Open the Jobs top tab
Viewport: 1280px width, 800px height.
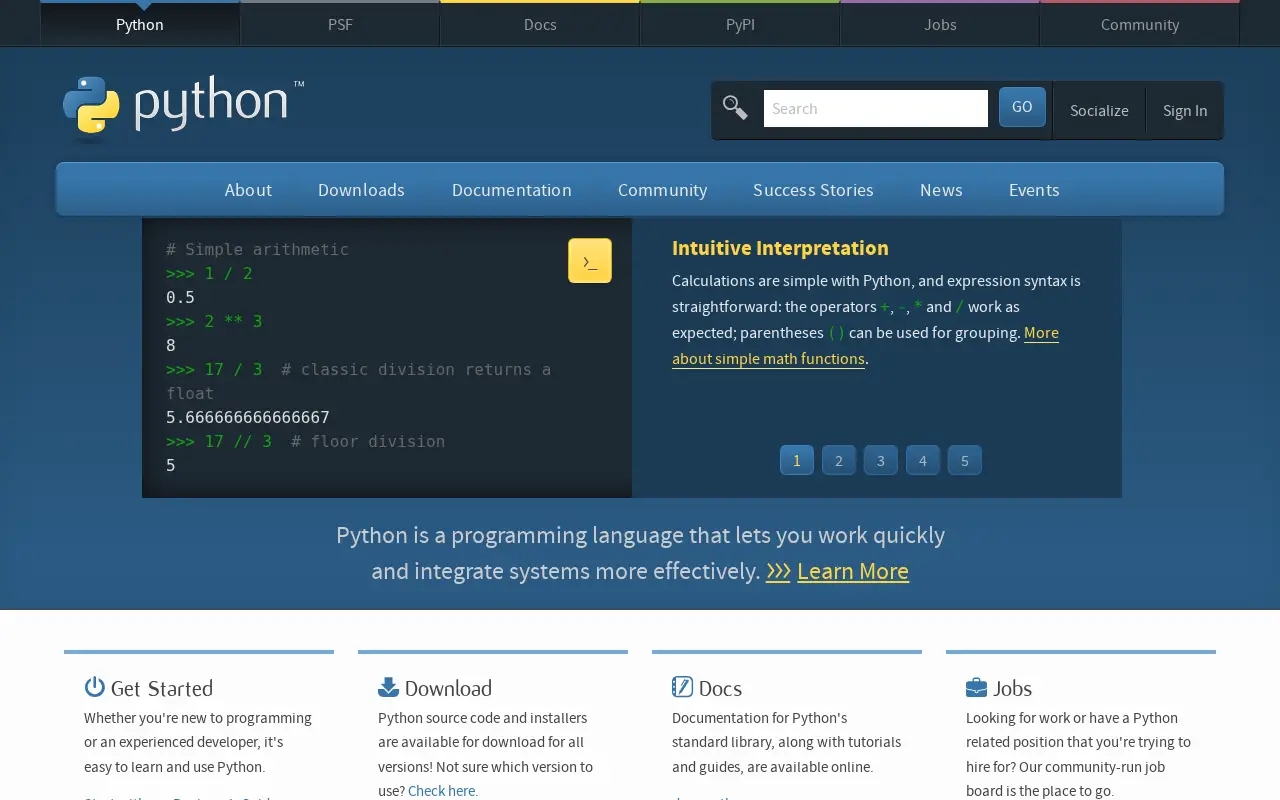click(940, 24)
